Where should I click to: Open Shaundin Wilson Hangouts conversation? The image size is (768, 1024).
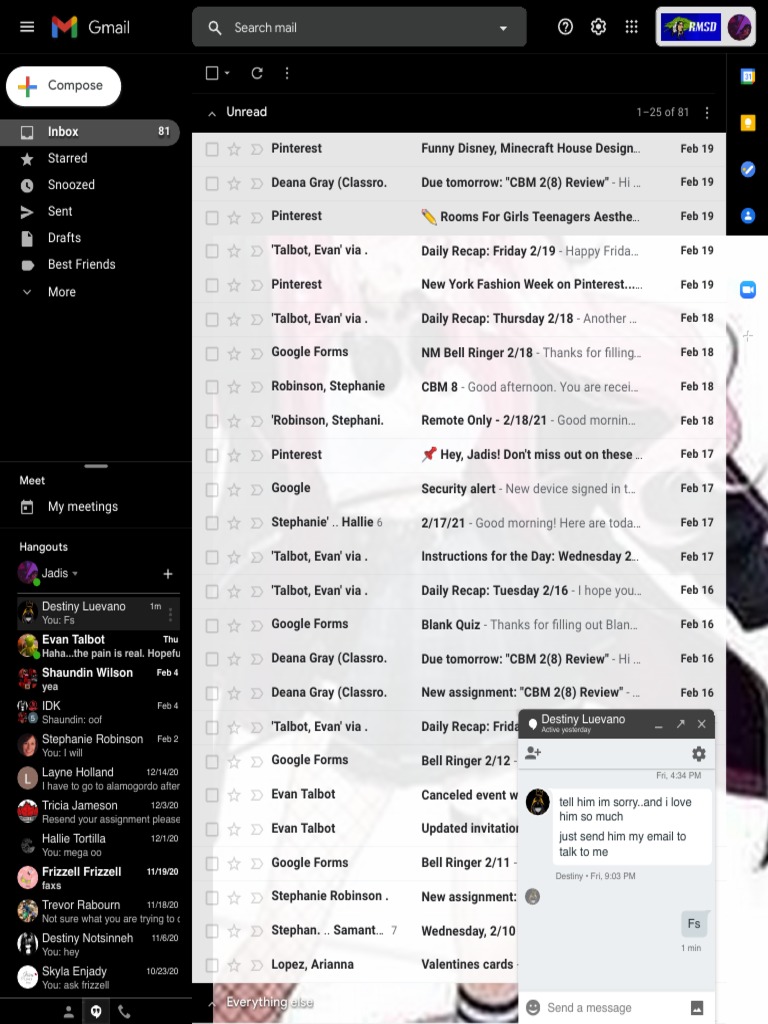(x=98, y=679)
